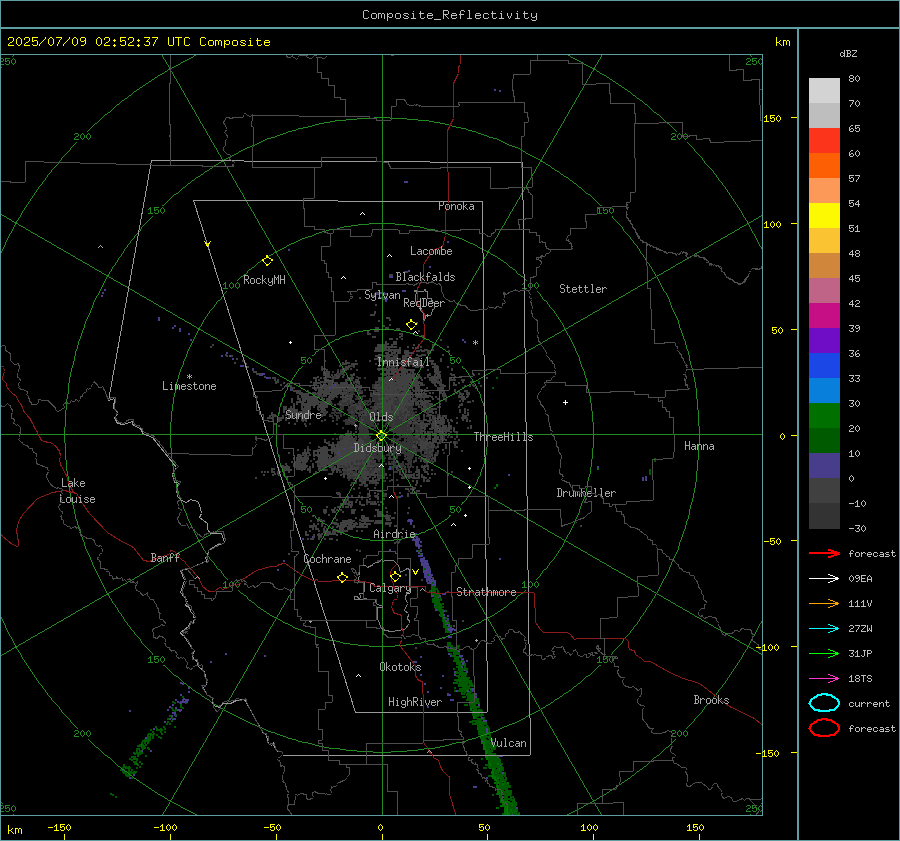
Task: Click the 18TS legend label
Action: 860,679
